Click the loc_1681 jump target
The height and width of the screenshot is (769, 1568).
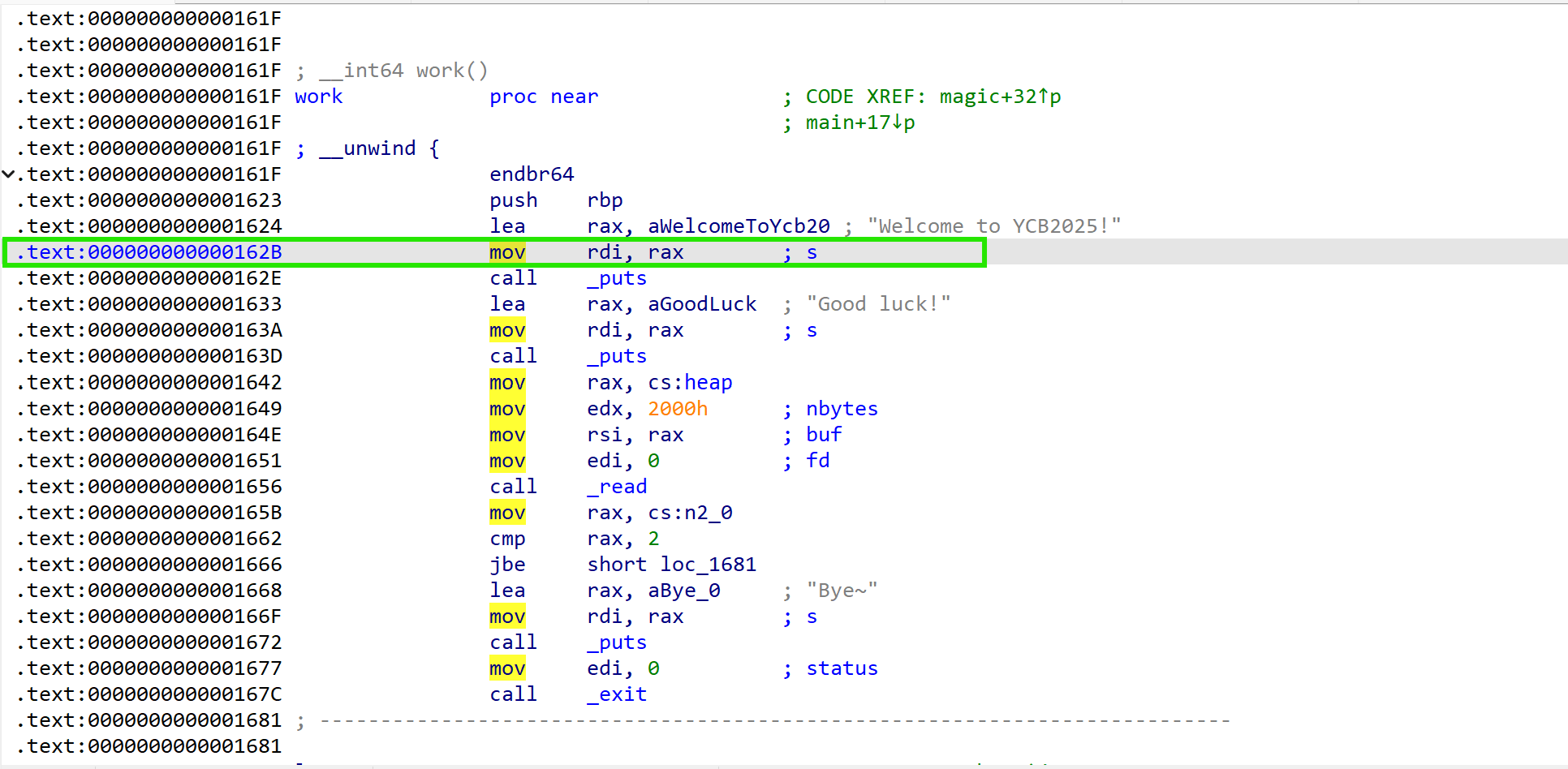(708, 565)
